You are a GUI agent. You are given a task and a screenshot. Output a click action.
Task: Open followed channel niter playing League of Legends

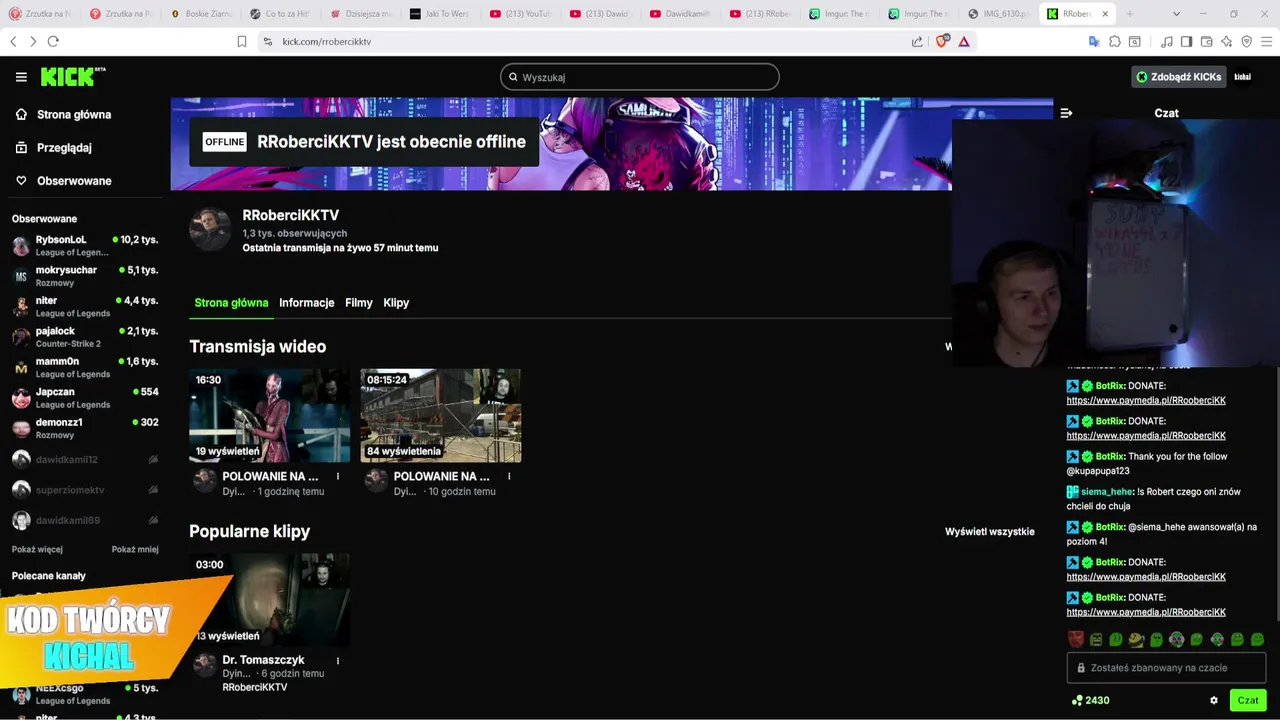pyautogui.click(x=85, y=307)
